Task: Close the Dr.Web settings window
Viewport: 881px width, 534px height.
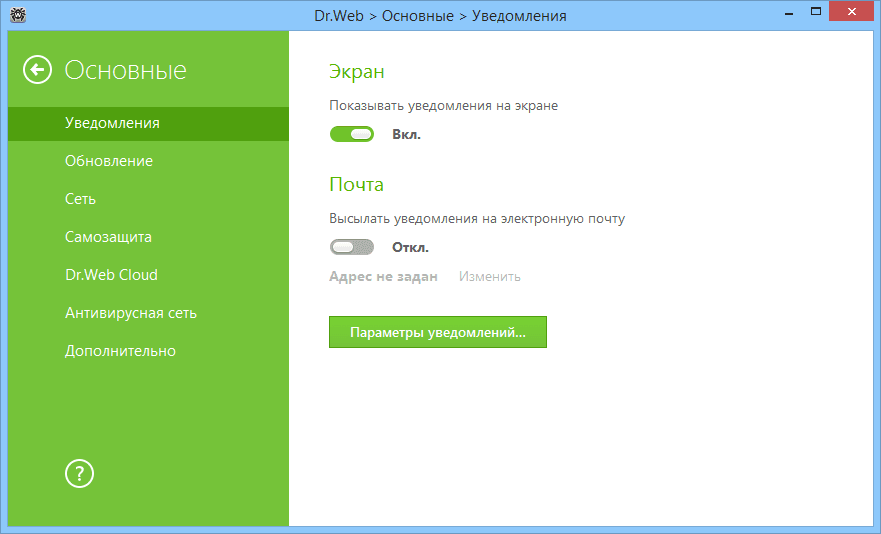Action: 852,12
